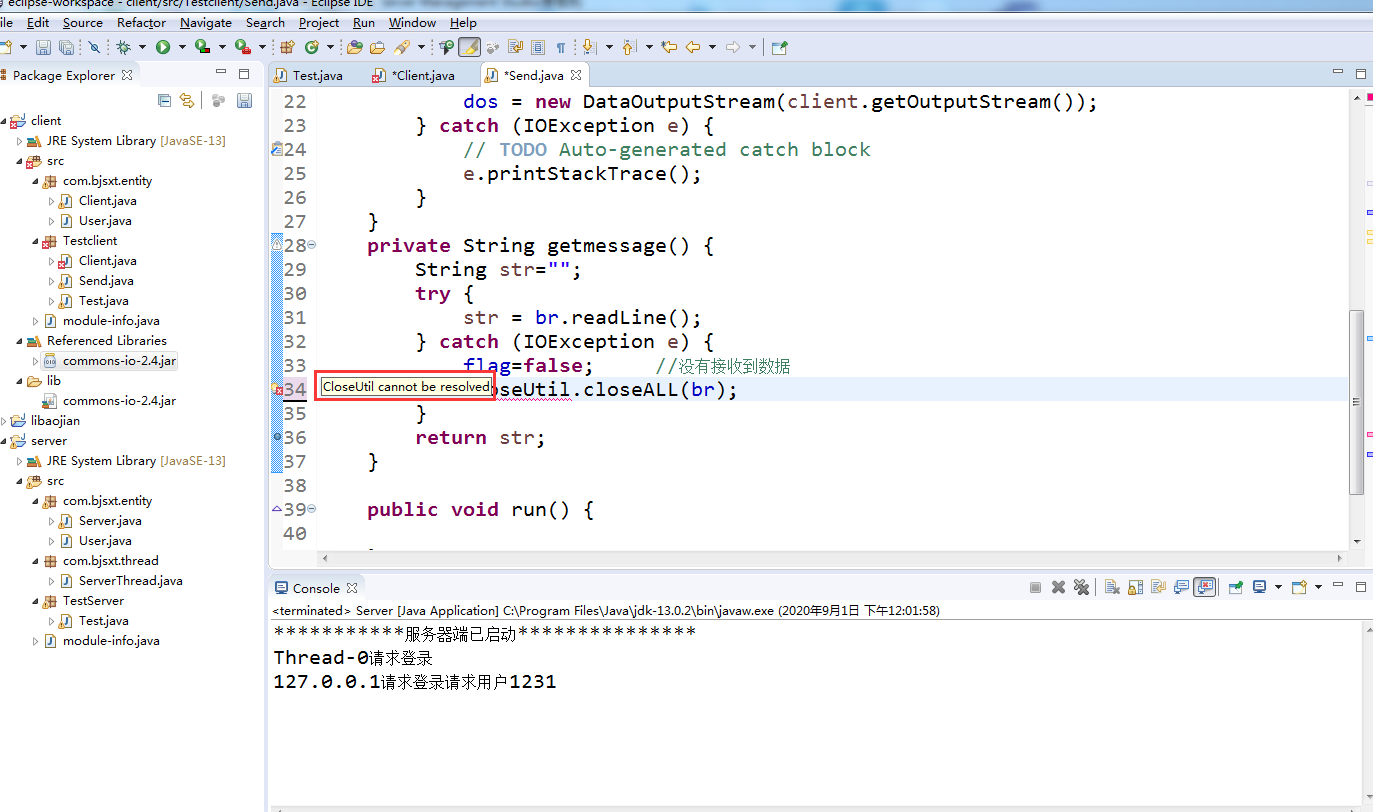1373x812 pixels.
Task: Open the Open Console dropdown arrow
Action: [x=1318, y=587]
